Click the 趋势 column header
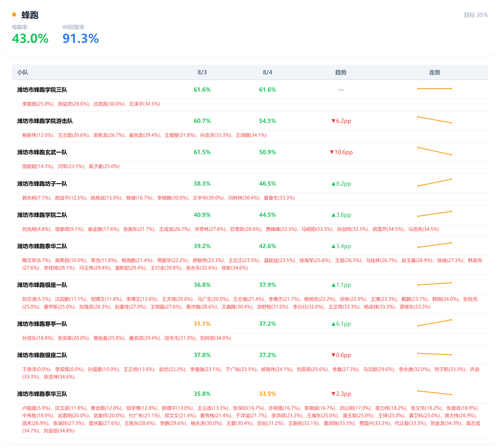Screen dimensions: 500x448 point(341,72)
